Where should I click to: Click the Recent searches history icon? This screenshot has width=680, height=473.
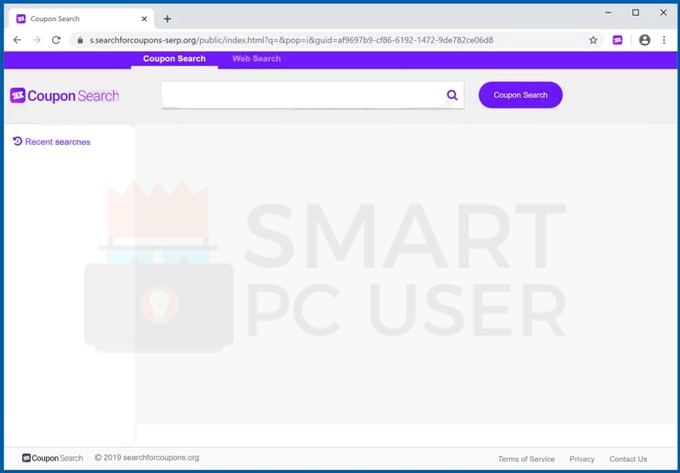tap(17, 141)
